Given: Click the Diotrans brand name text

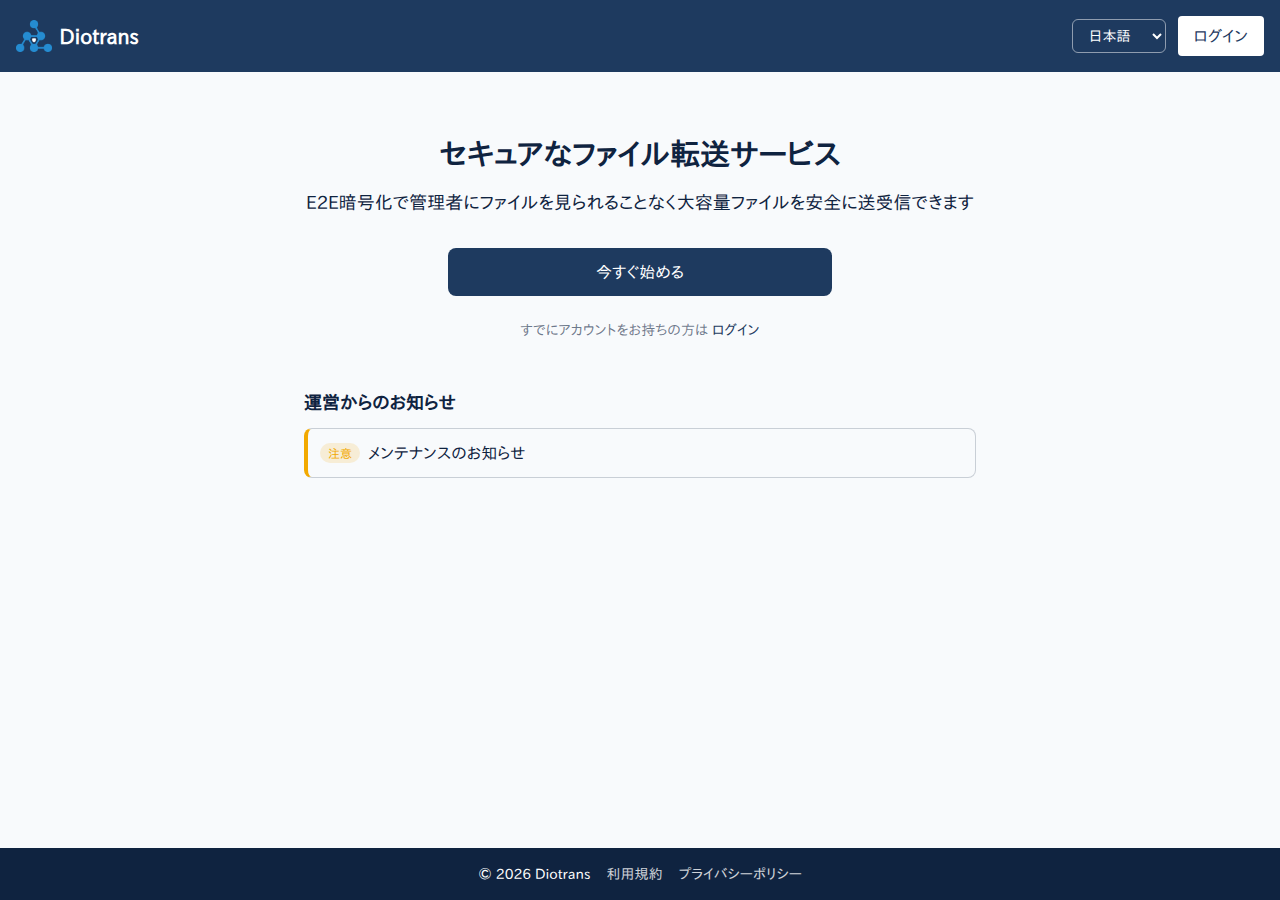Looking at the screenshot, I should point(99,37).
